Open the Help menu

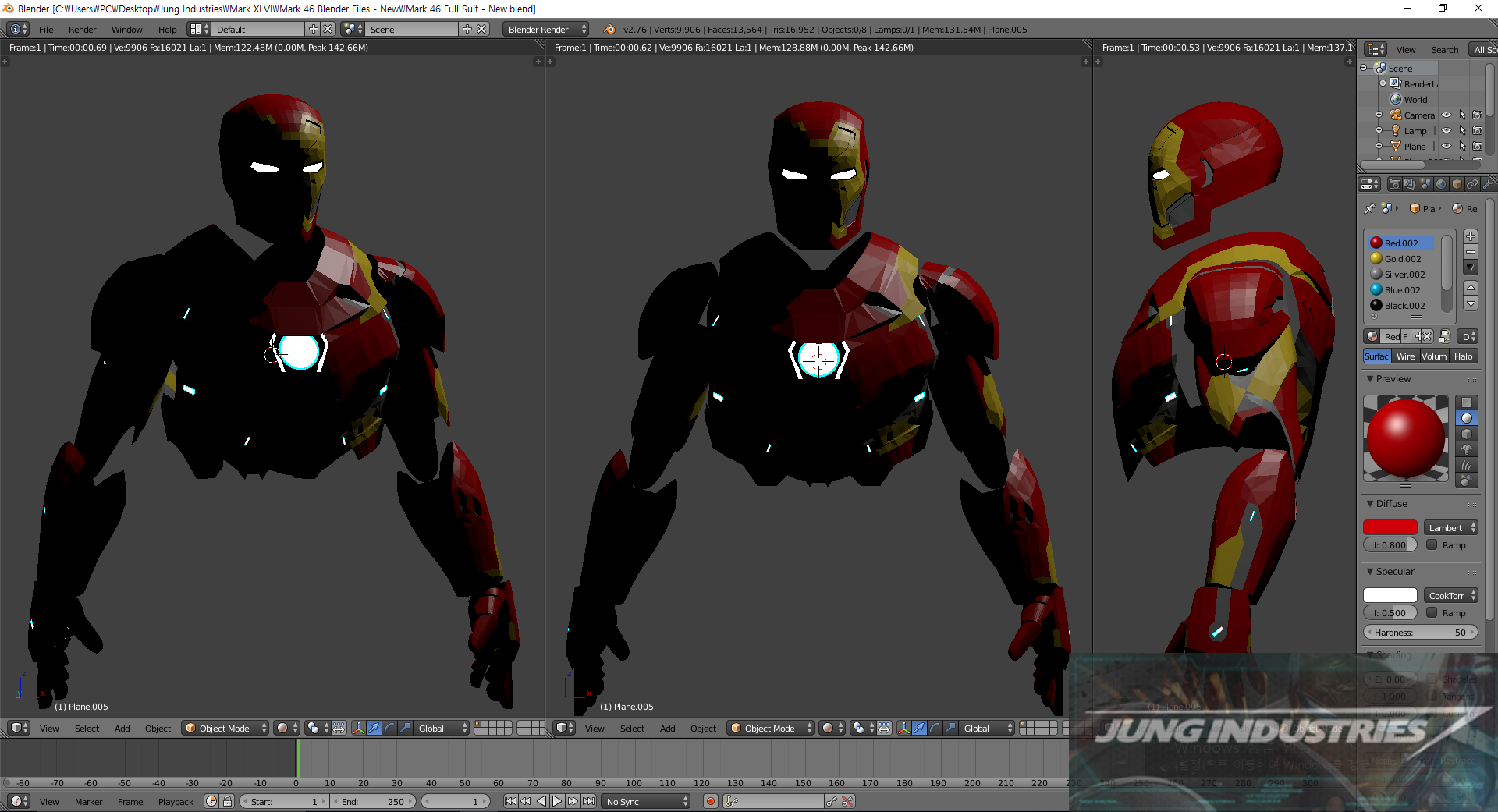point(167,29)
